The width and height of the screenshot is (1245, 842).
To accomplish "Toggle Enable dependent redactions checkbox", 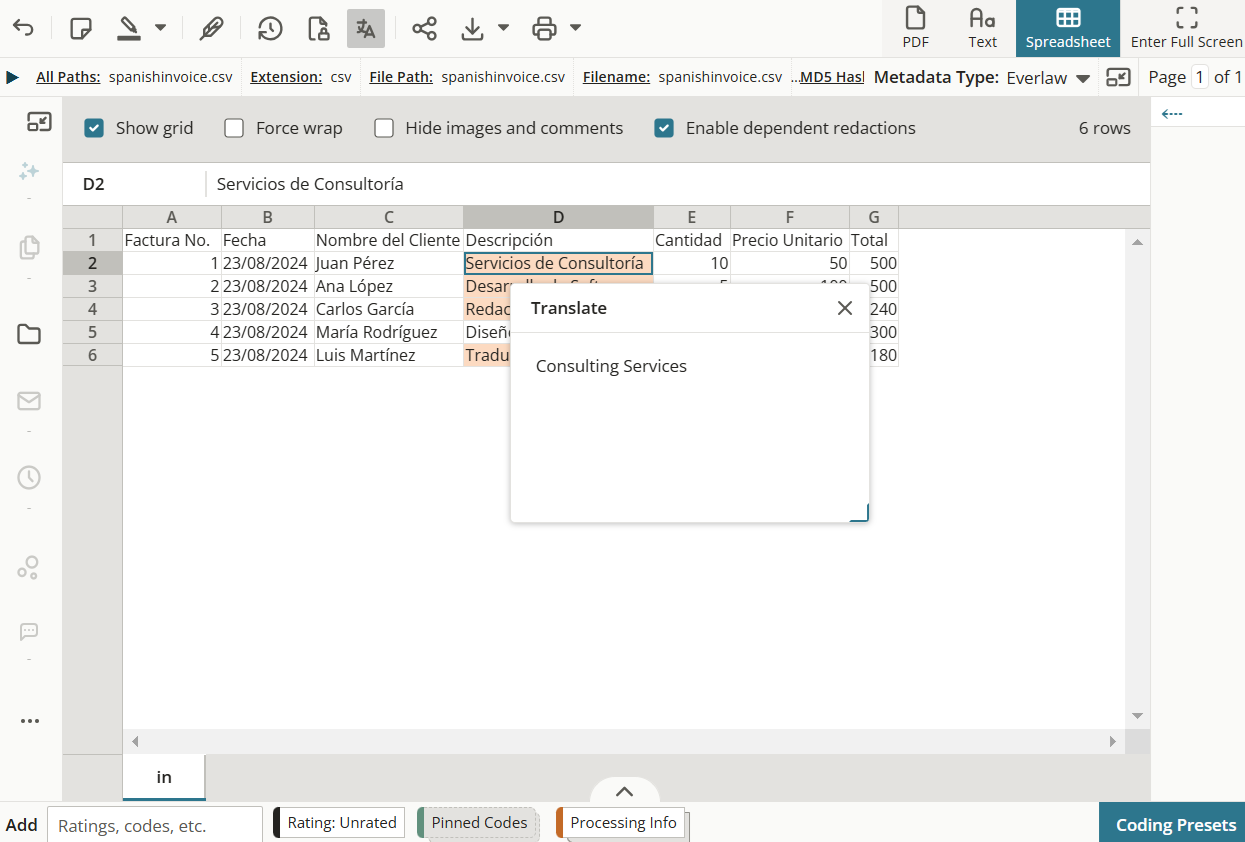I will pos(664,128).
